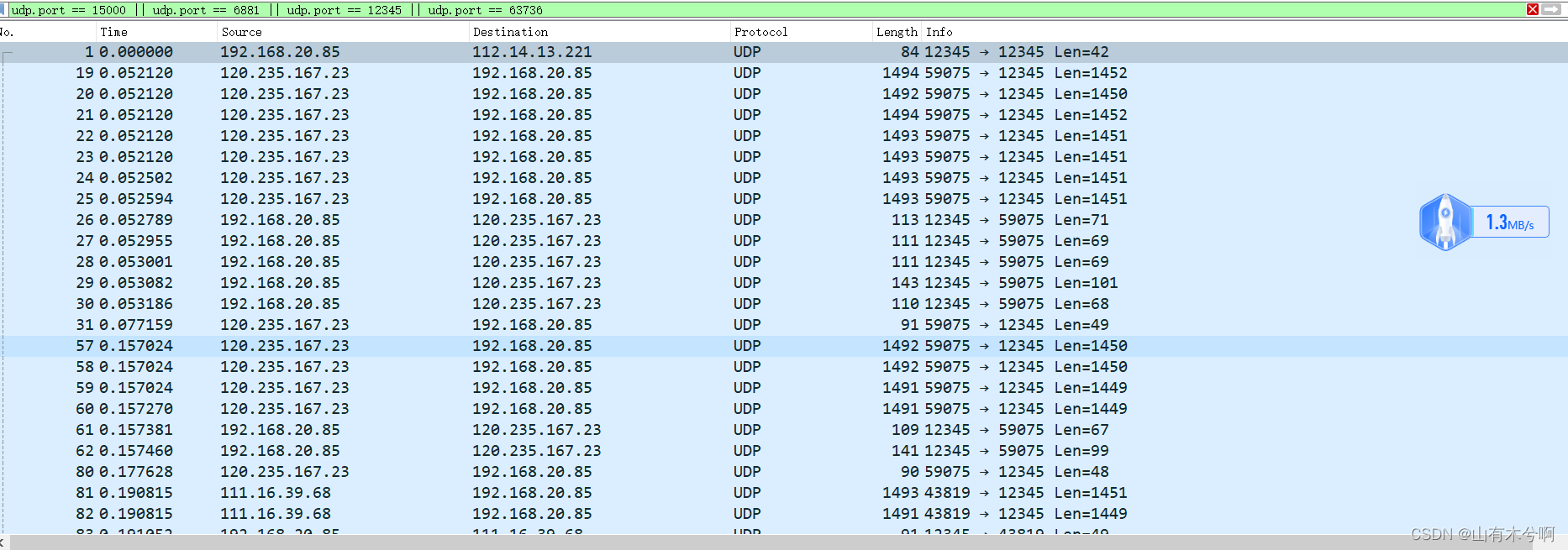The height and width of the screenshot is (550, 1568).
Task: Click Length 141 in packet 62
Action: click(x=906, y=451)
